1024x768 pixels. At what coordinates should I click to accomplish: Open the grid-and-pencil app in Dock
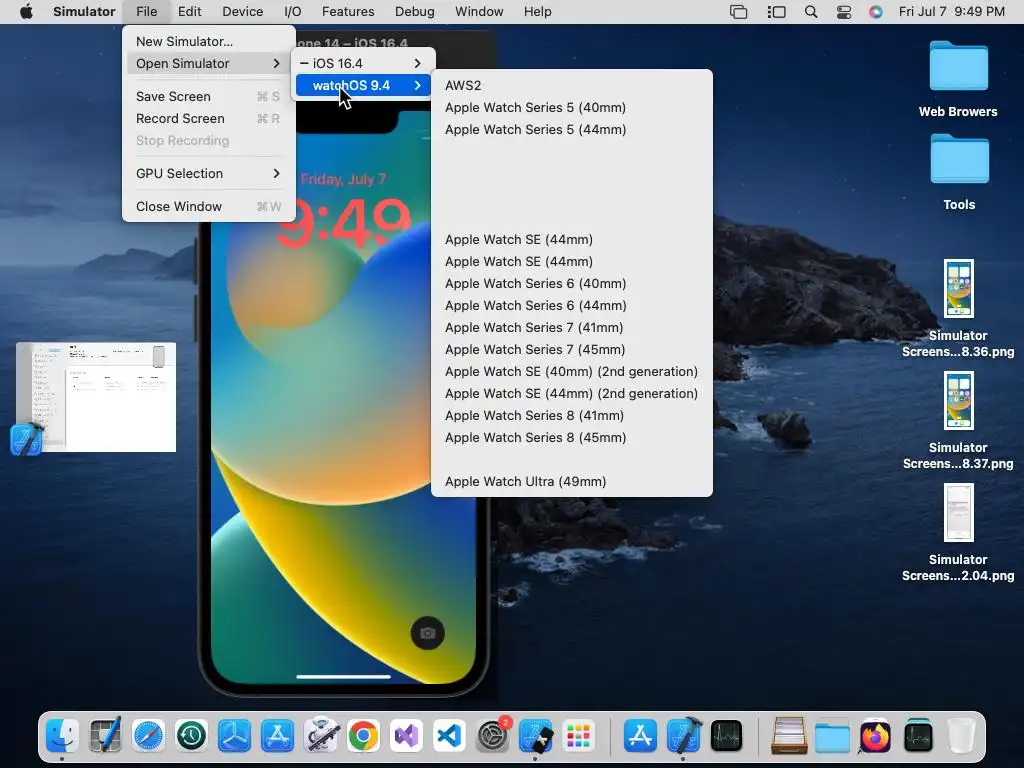tap(105, 736)
